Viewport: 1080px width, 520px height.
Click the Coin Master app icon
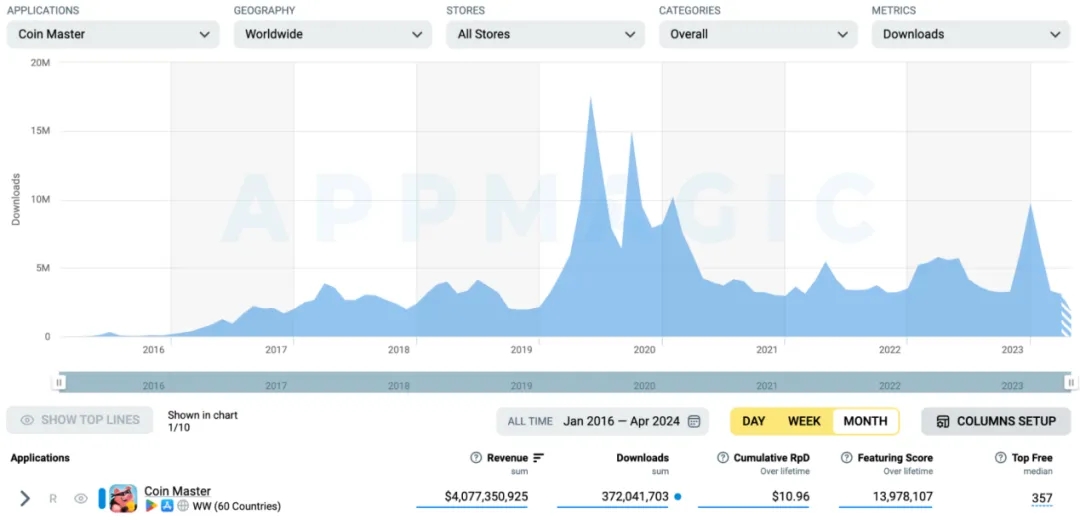(123, 498)
